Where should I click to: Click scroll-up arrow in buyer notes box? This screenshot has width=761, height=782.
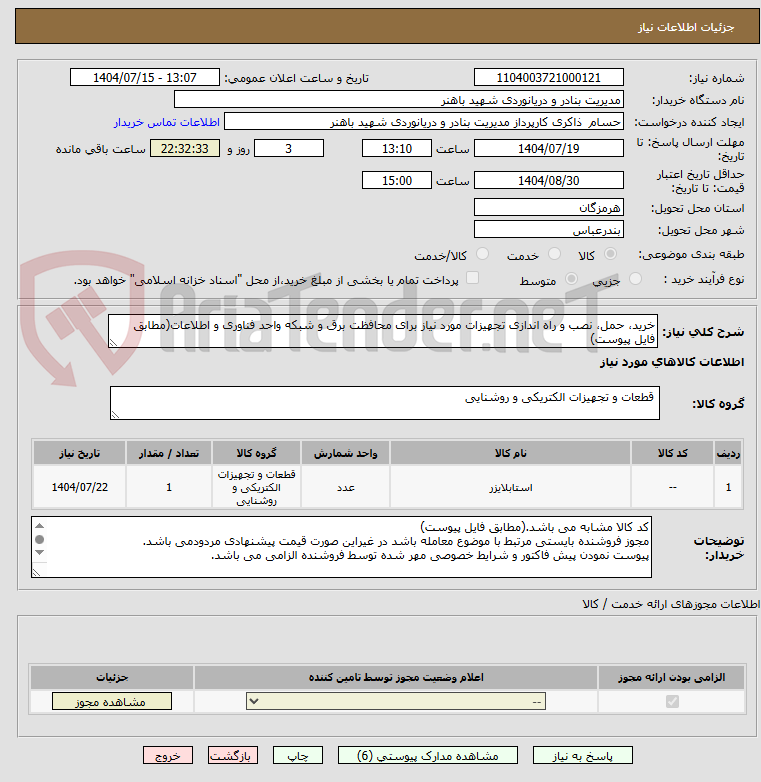pyautogui.click(x=40, y=526)
